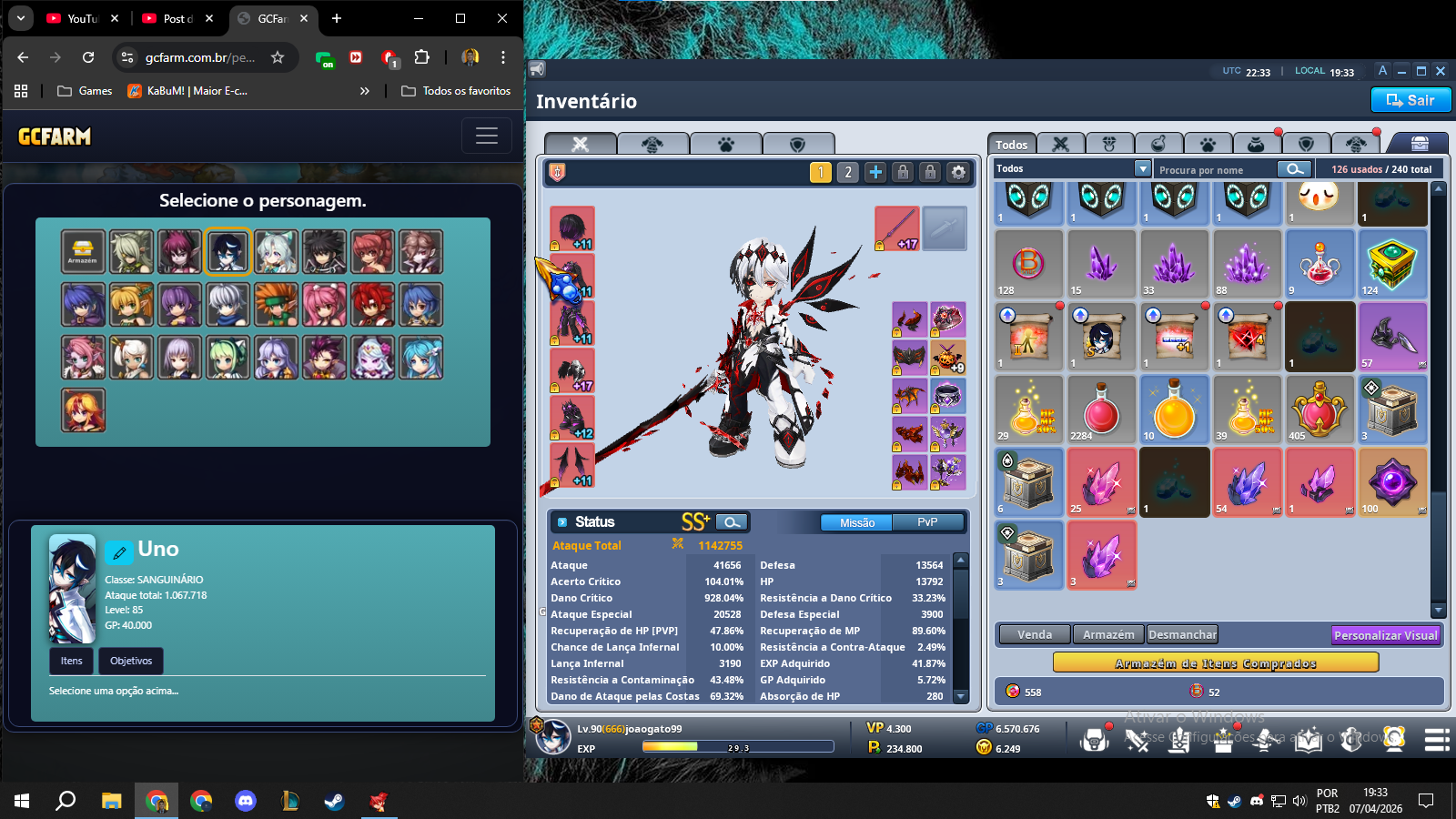Click the Itens button for Uno
This screenshot has height=819, width=1456.
(72, 661)
